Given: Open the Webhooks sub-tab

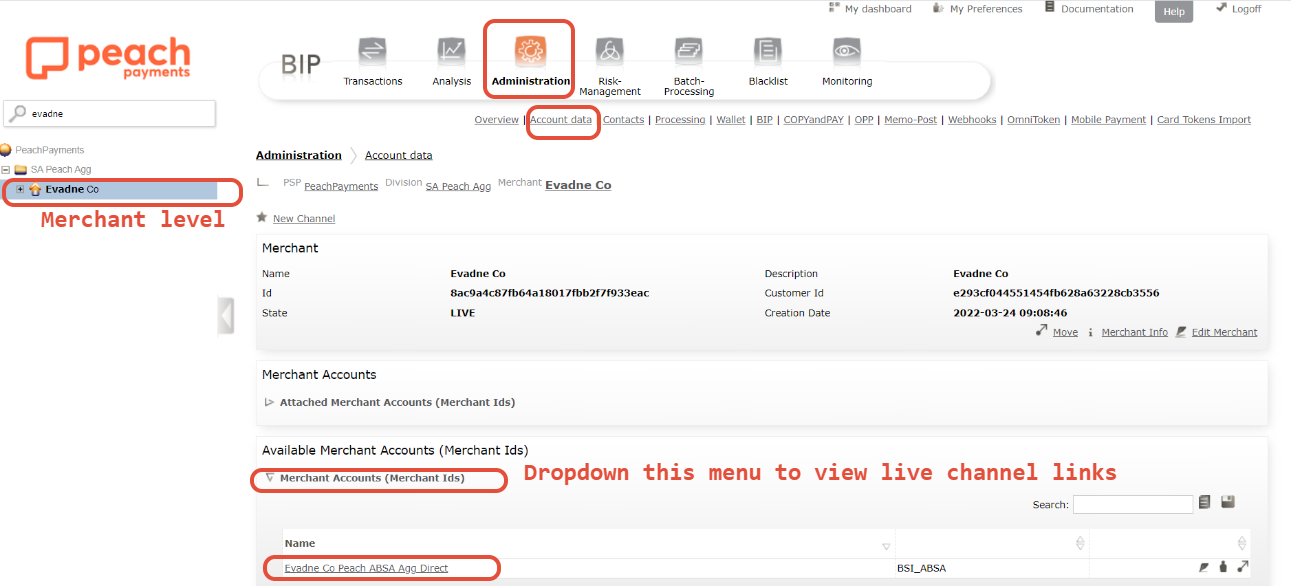Looking at the screenshot, I should (x=972, y=120).
